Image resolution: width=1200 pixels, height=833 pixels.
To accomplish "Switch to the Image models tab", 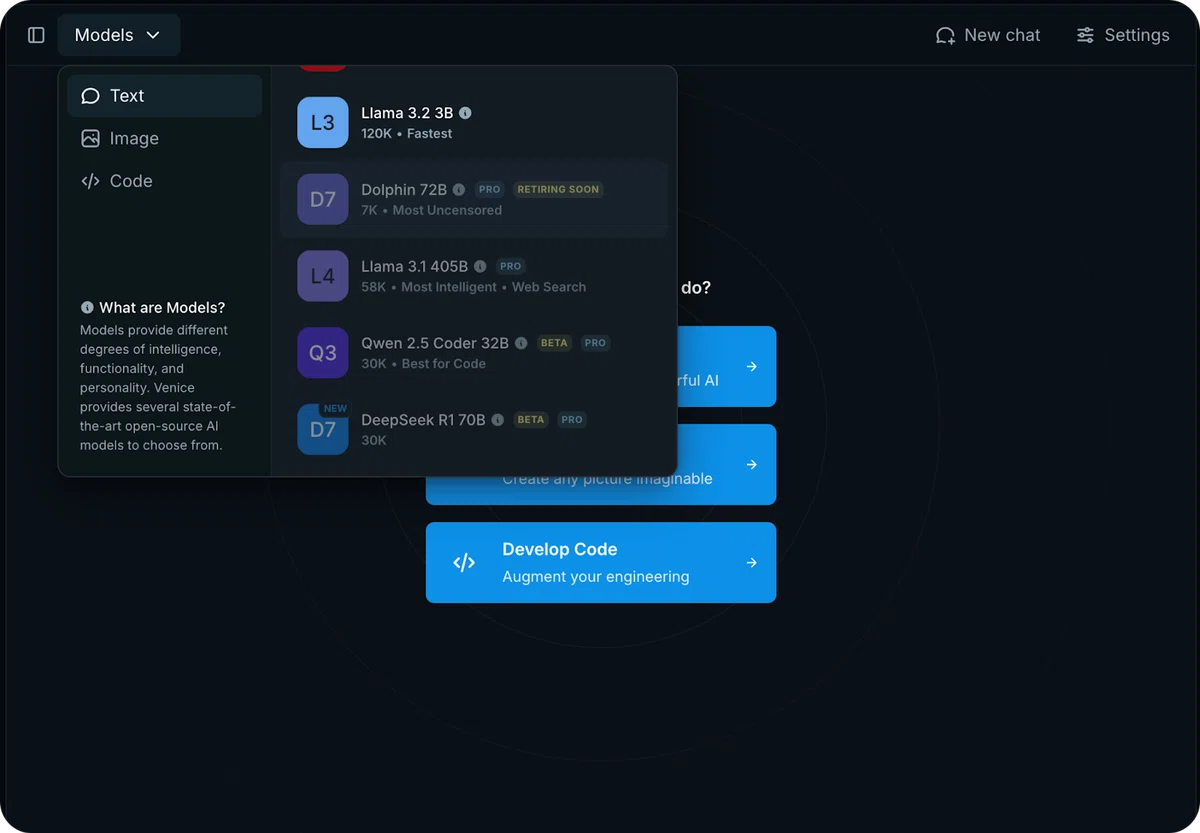I will point(164,139).
